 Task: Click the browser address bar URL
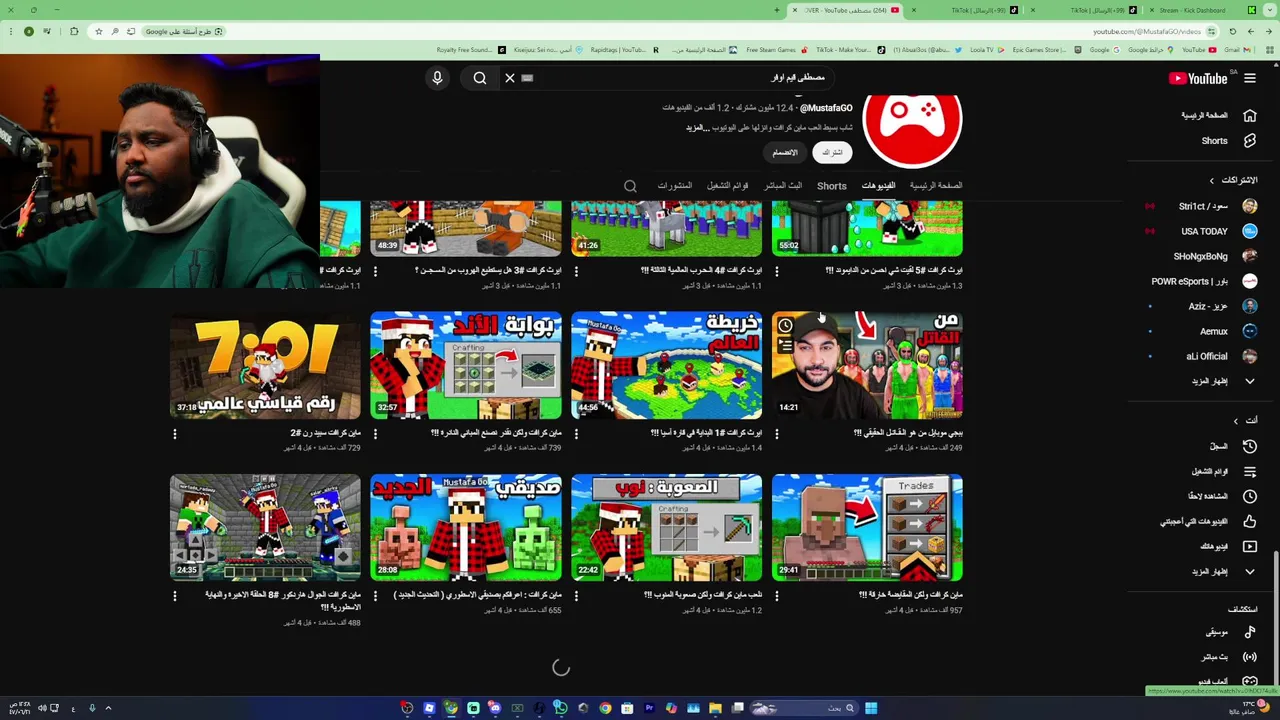coord(1146,31)
